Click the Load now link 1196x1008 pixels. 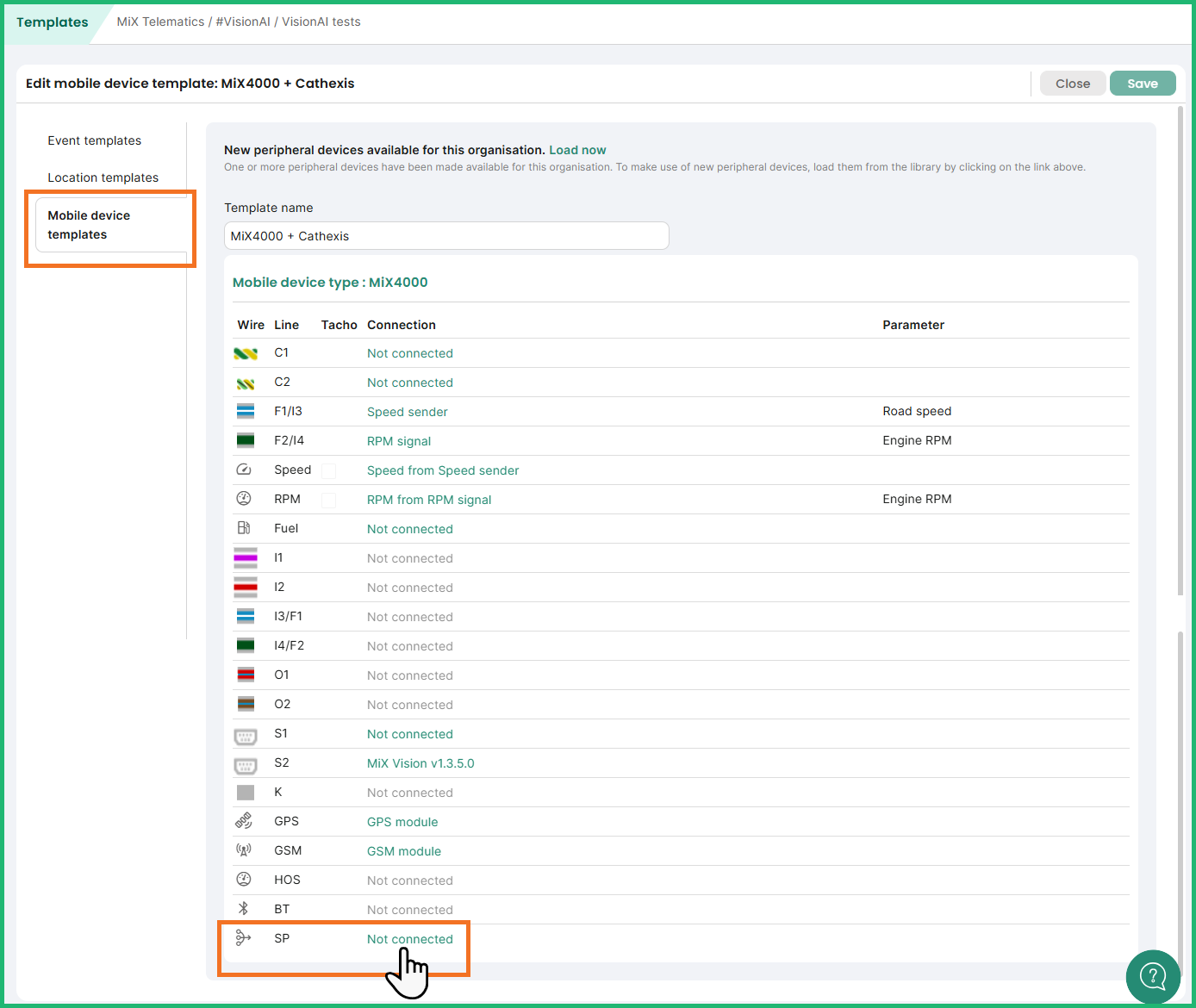coord(577,150)
